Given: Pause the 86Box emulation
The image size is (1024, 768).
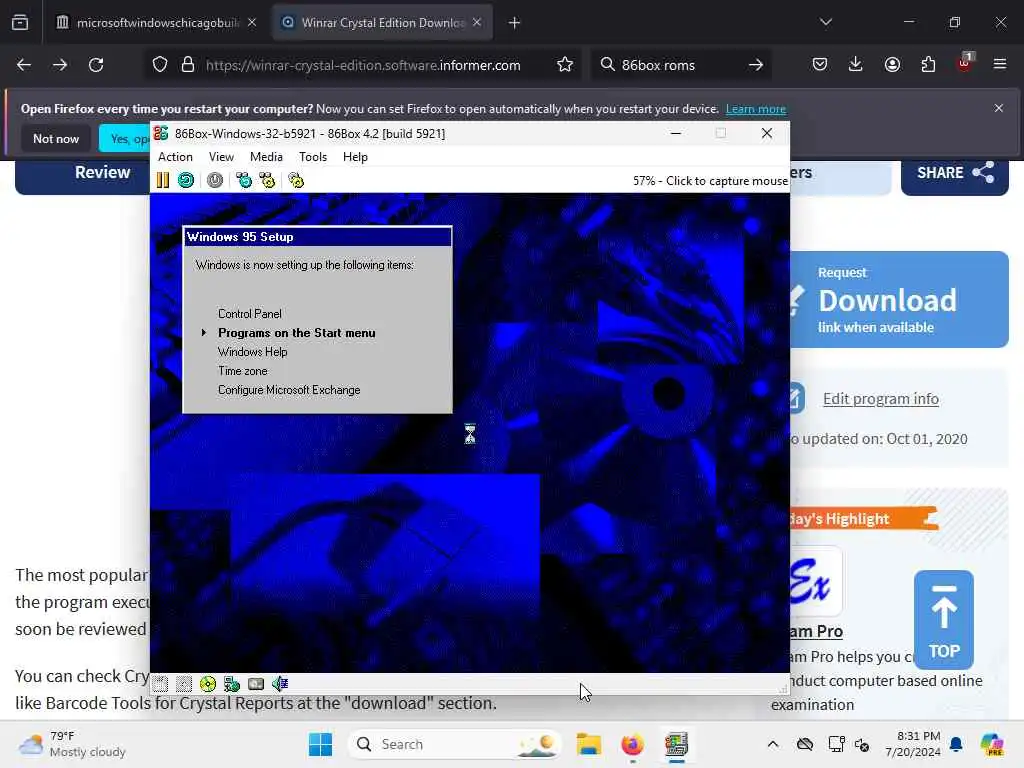Looking at the screenshot, I should point(163,180).
